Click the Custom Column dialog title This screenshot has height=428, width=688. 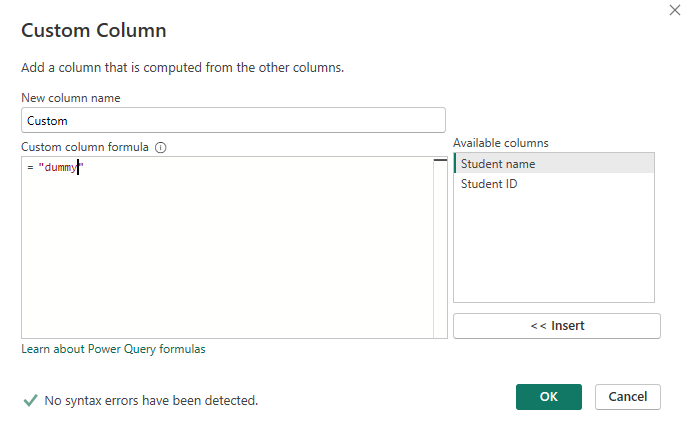coord(93,30)
